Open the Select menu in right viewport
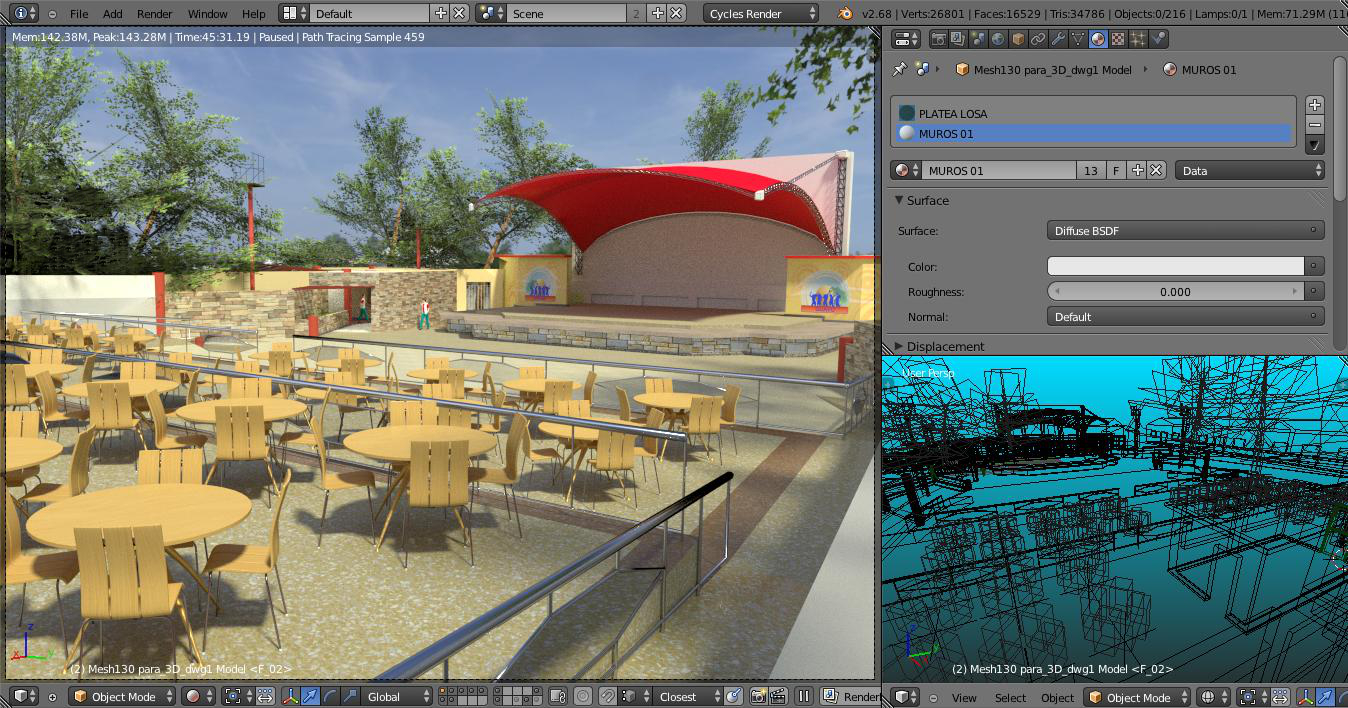1348x708 pixels. (1010, 698)
